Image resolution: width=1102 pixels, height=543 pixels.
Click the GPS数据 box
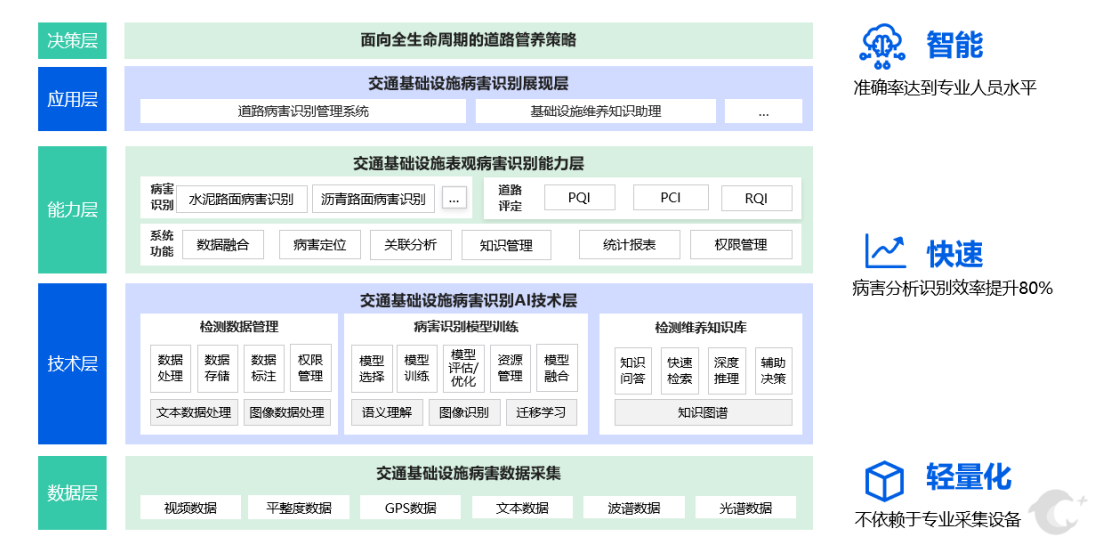[x=410, y=507]
